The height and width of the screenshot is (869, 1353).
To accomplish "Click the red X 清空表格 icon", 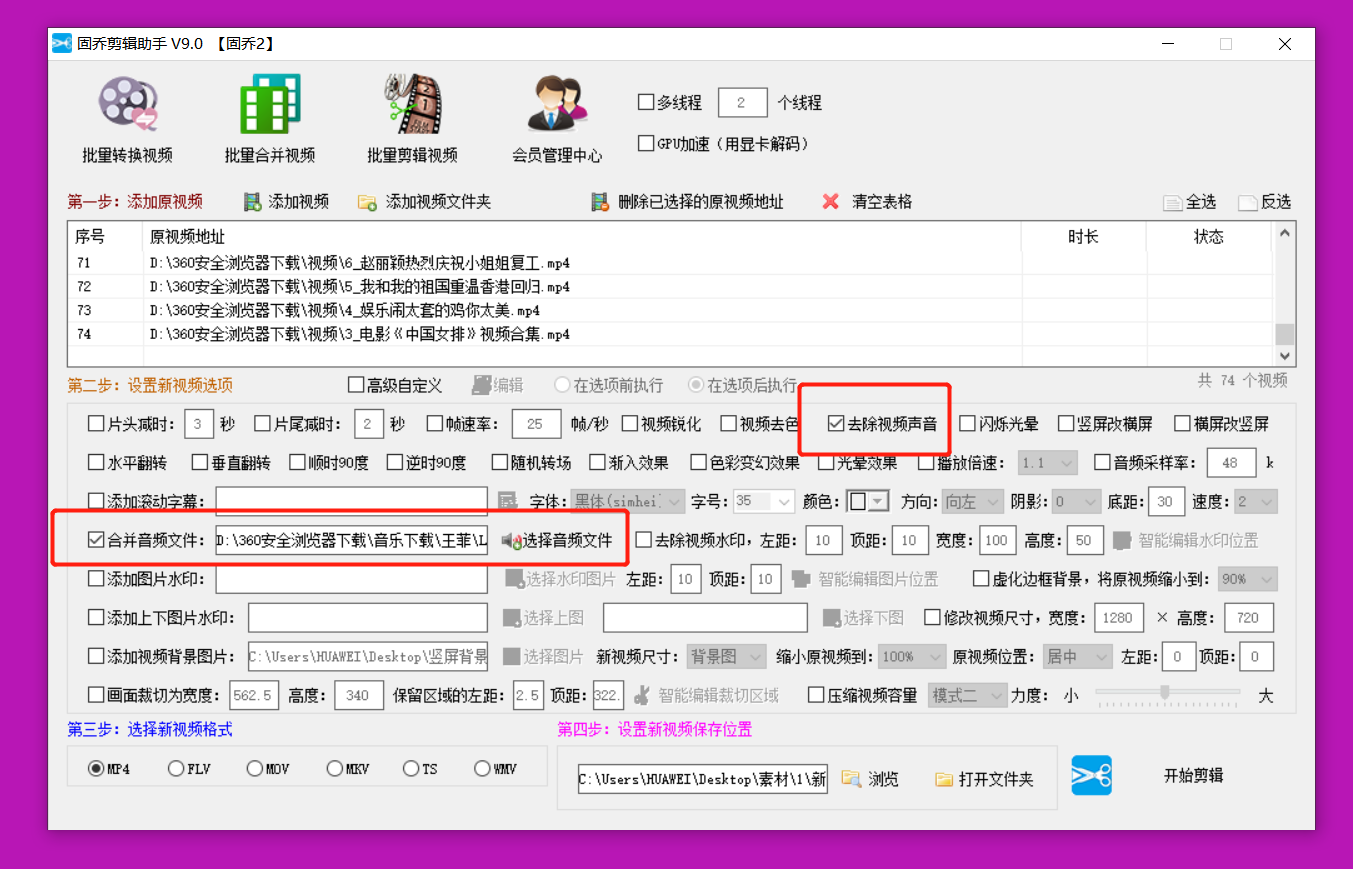I will pyautogui.click(x=830, y=202).
